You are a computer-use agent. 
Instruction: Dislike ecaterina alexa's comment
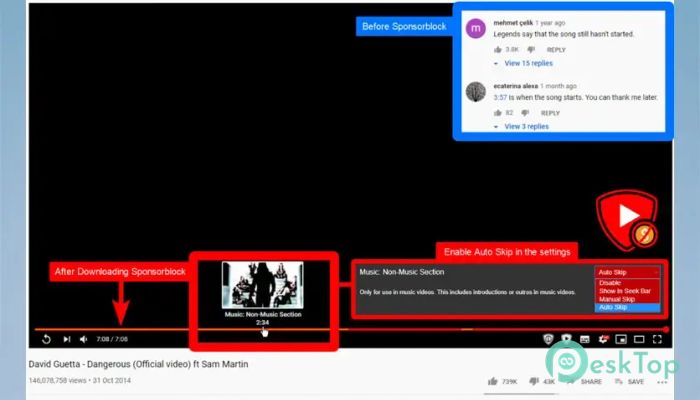click(525, 113)
